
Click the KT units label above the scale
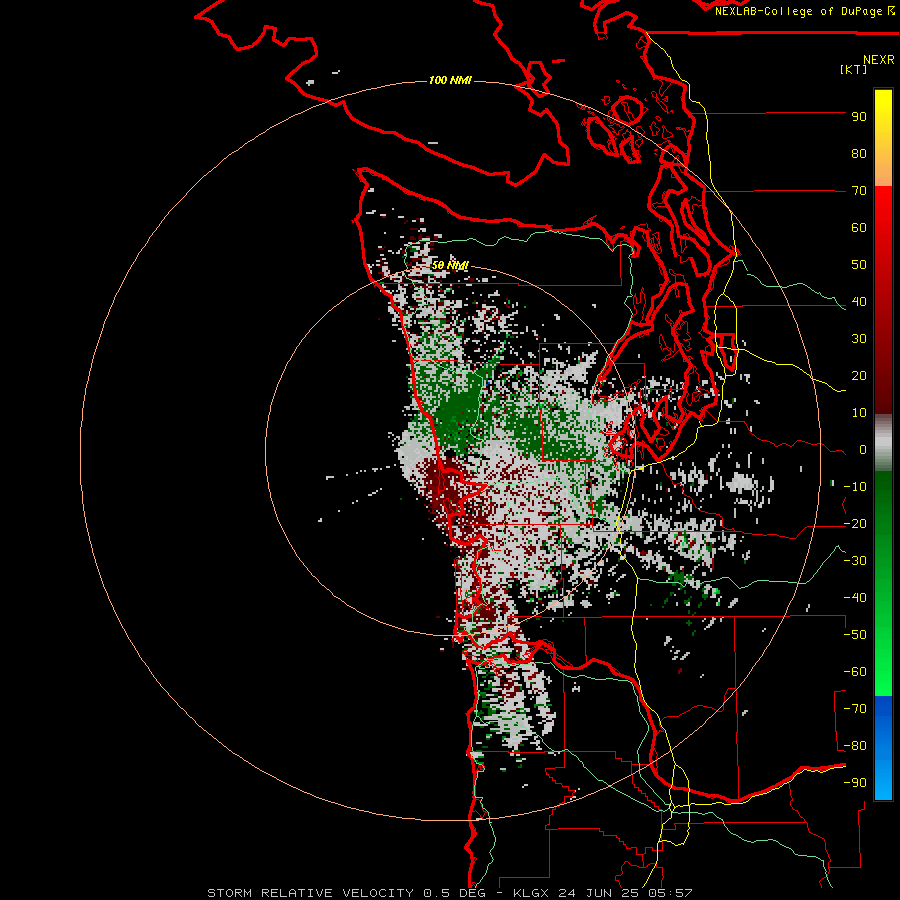pos(853,69)
